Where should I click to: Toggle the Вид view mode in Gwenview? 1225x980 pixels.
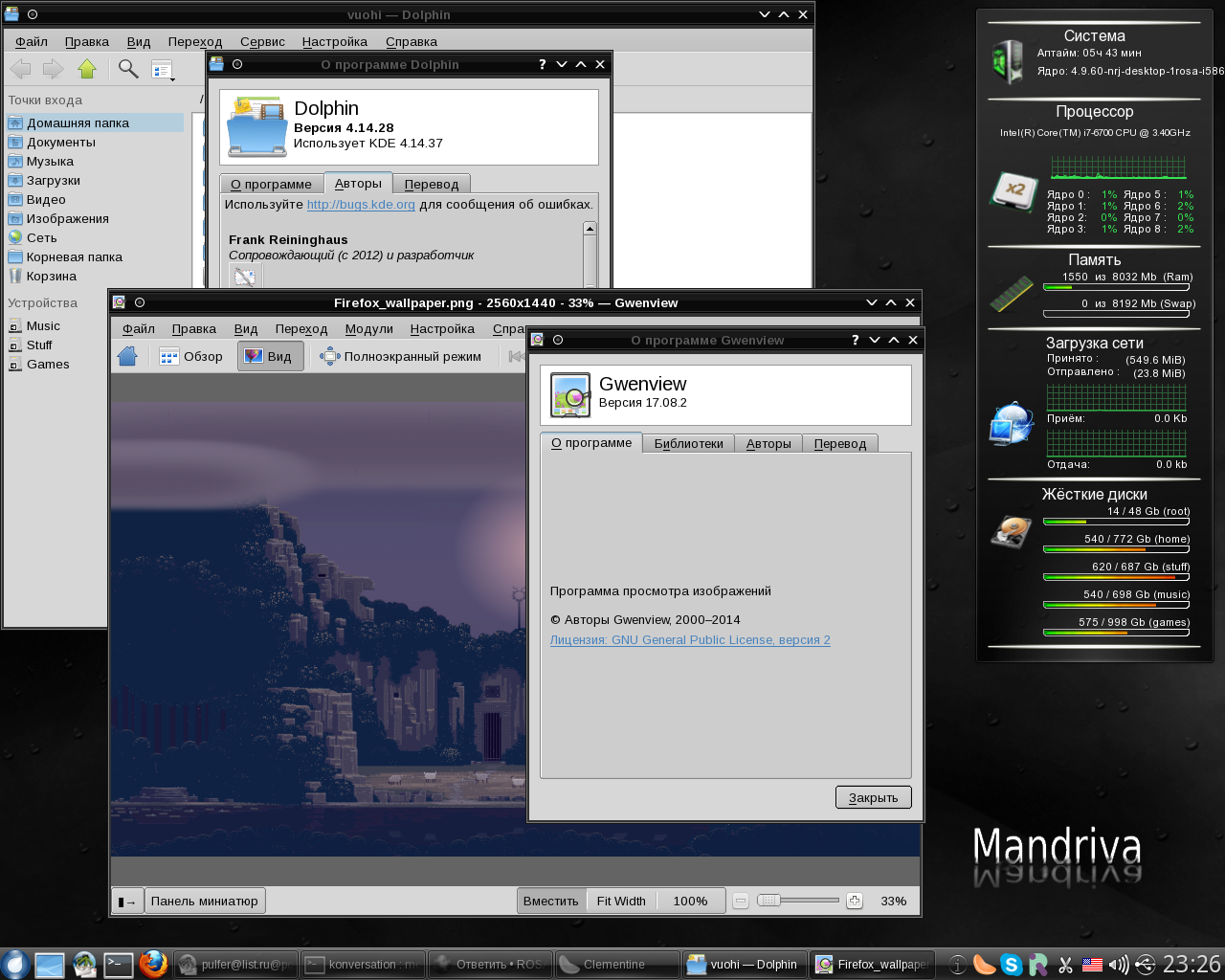270,356
